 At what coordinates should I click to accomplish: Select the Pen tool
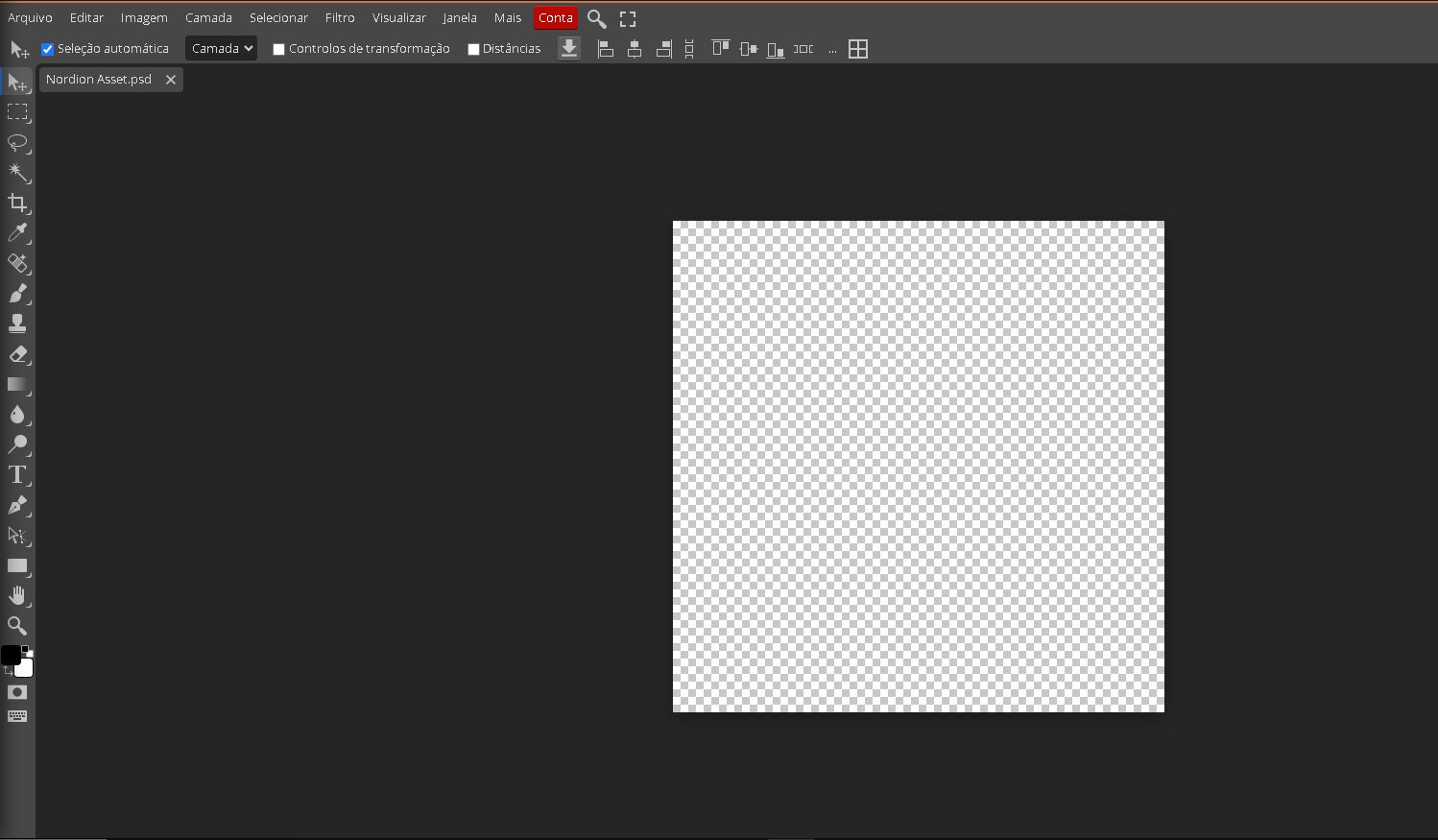17,505
